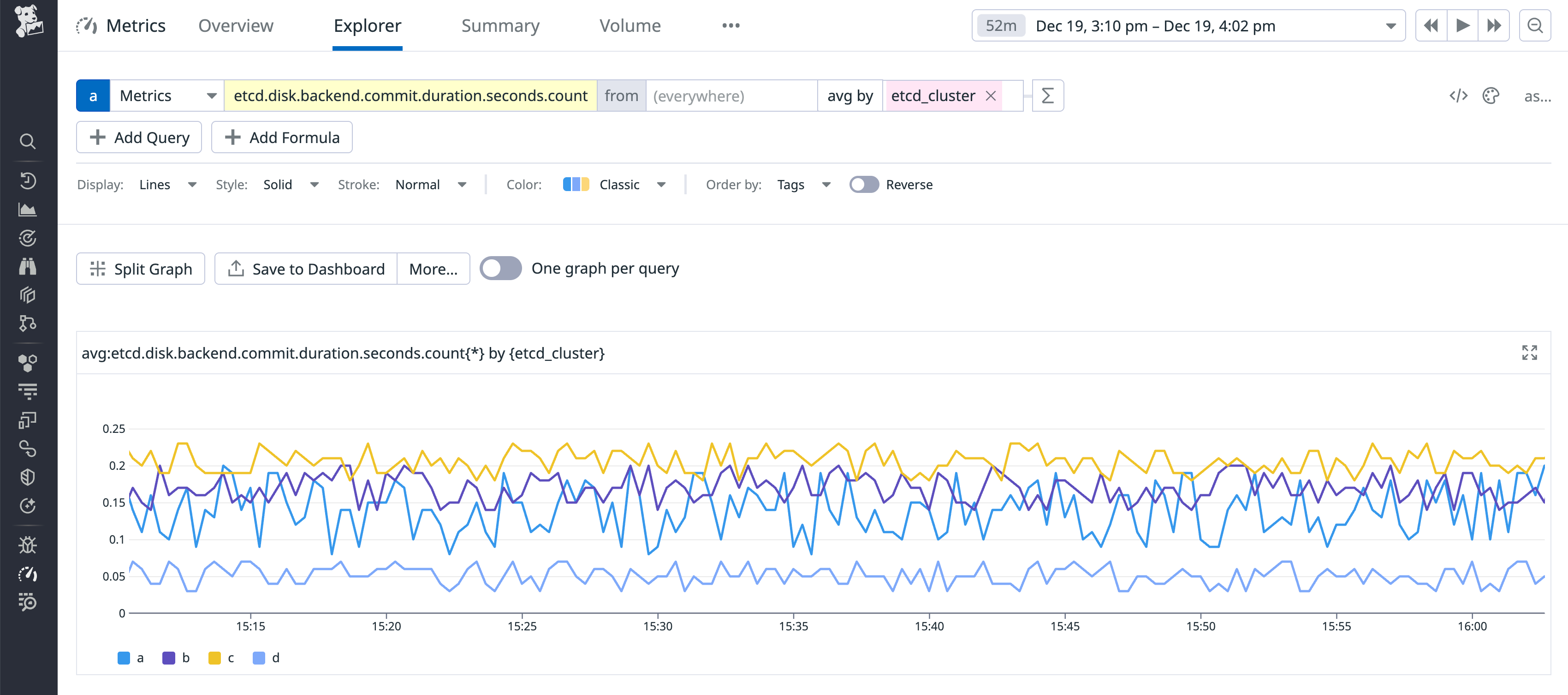Click the zoom-out magnifier near the time range
1568x695 pixels.
[x=1535, y=25]
